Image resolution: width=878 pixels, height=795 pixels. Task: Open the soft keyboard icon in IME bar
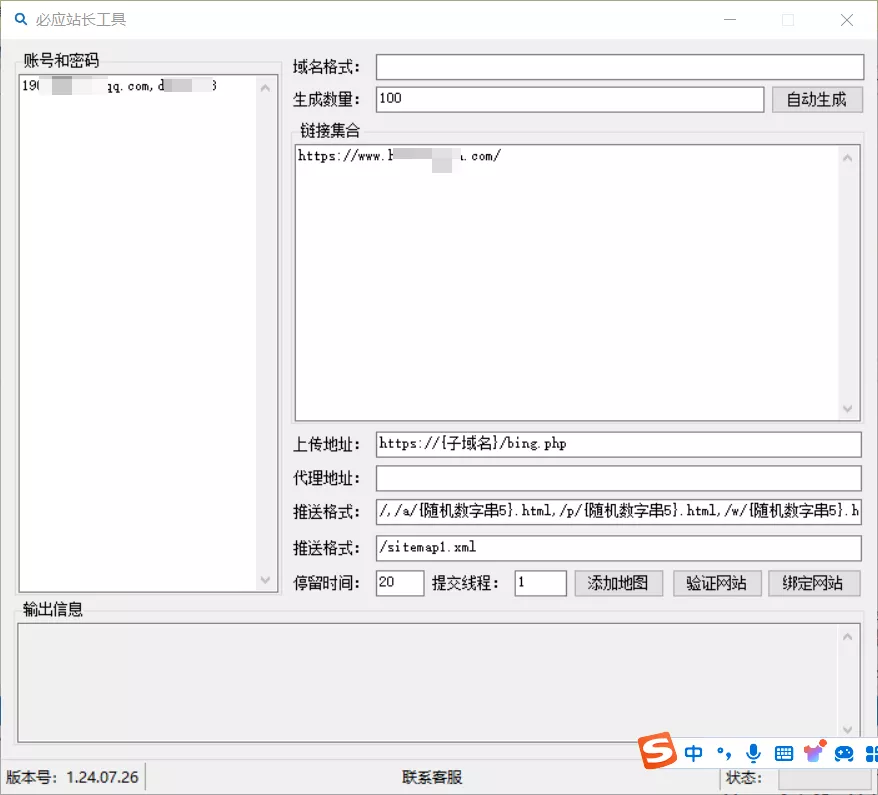783,754
